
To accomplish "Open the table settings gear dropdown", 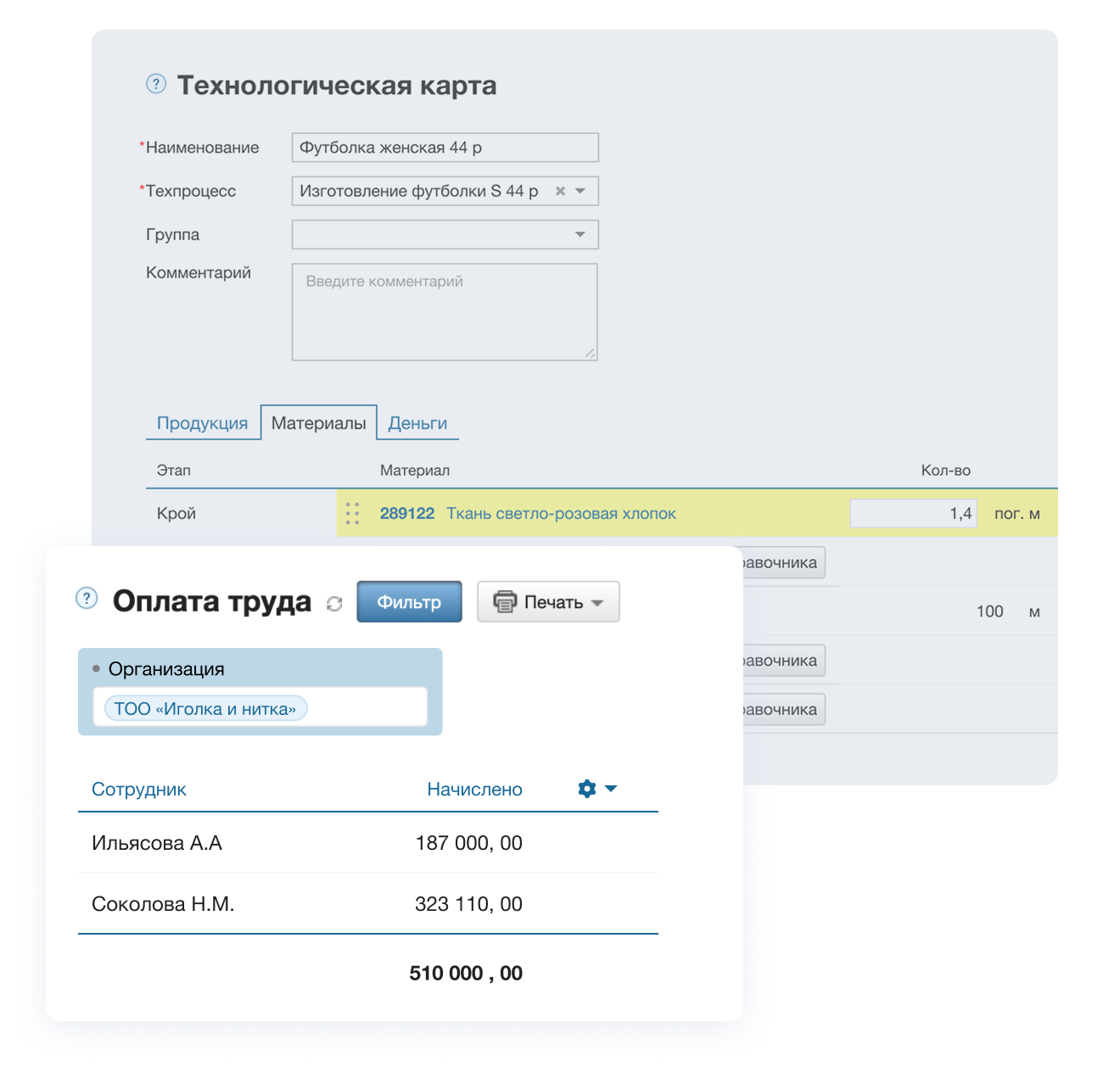I will pos(597,789).
